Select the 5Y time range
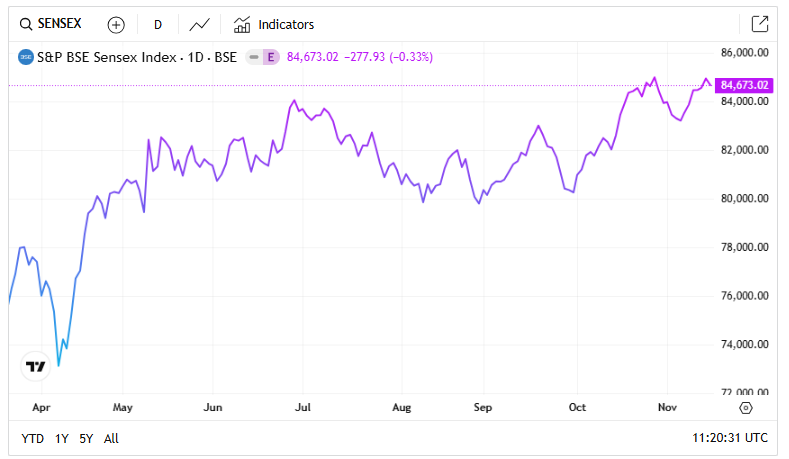This screenshot has height=459, width=789. [x=87, y=438]
